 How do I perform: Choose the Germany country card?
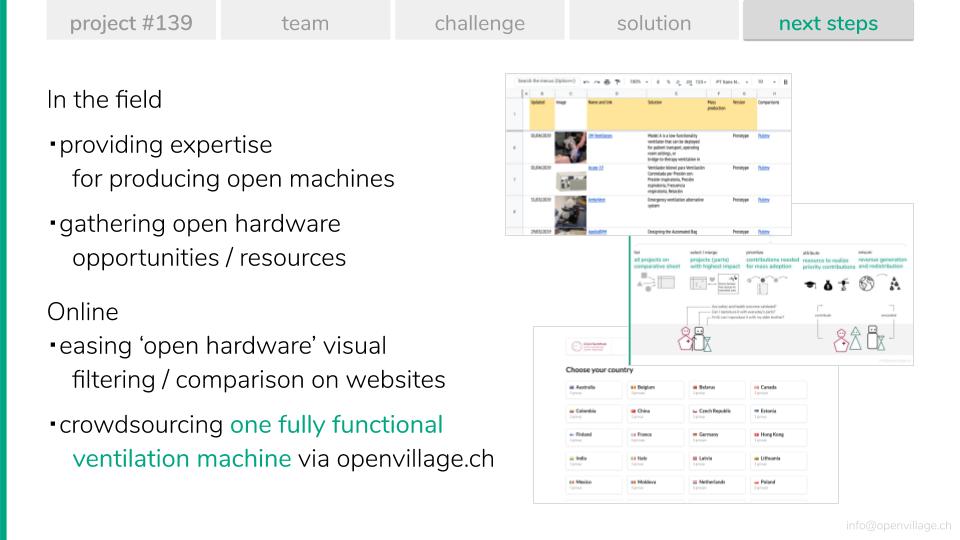(717, 437)
